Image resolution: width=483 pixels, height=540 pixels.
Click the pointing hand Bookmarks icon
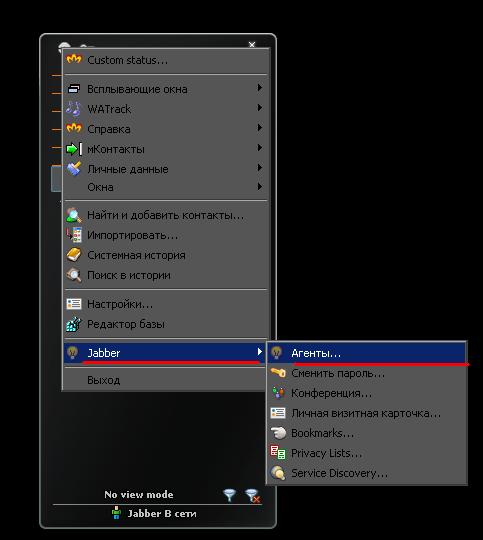[278, 433]
